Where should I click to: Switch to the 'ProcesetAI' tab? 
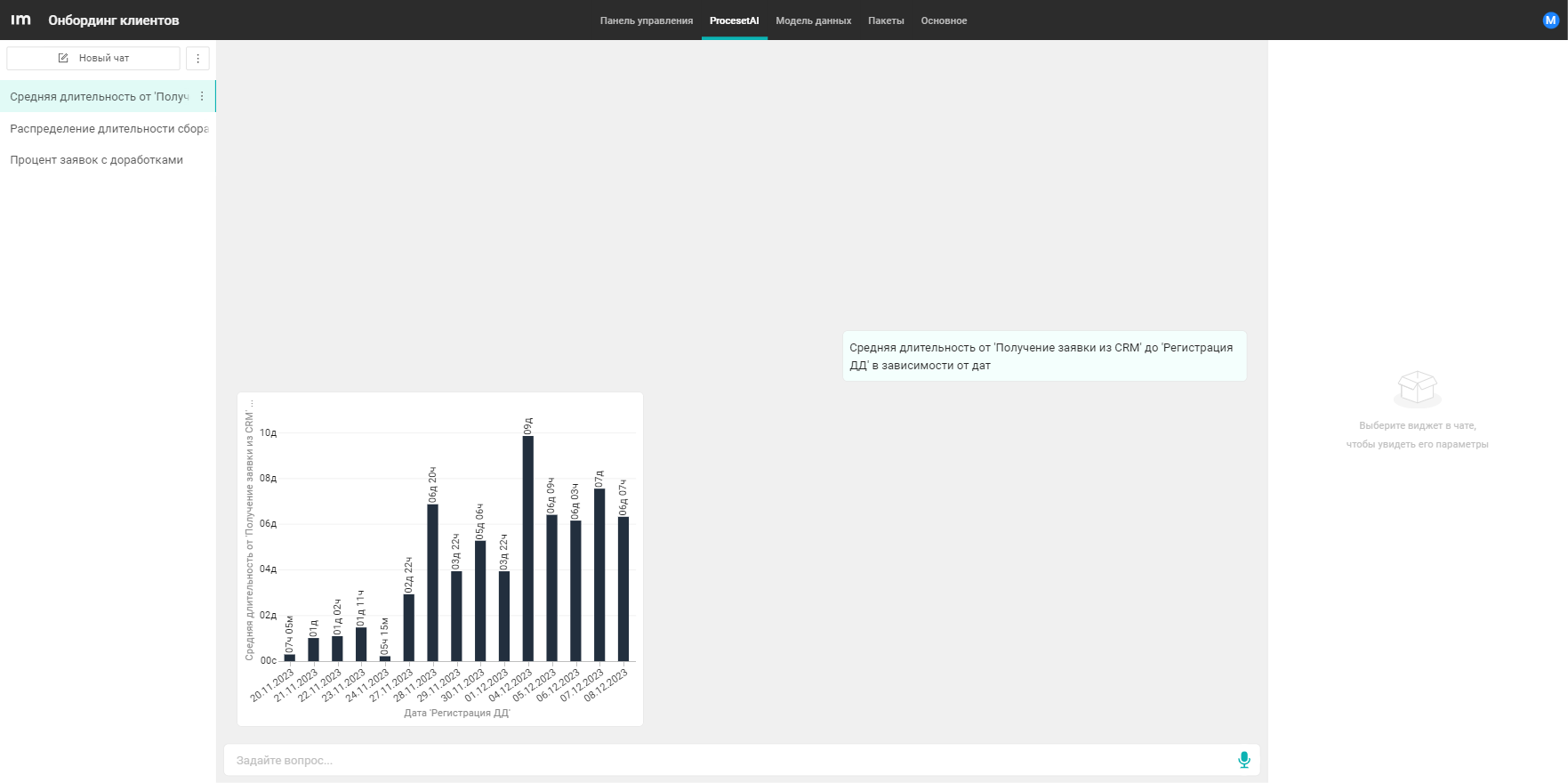point(734,20)
